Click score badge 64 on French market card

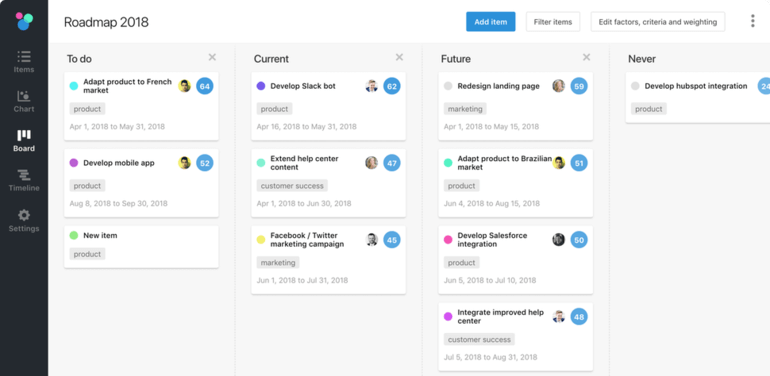click(205, 86)
